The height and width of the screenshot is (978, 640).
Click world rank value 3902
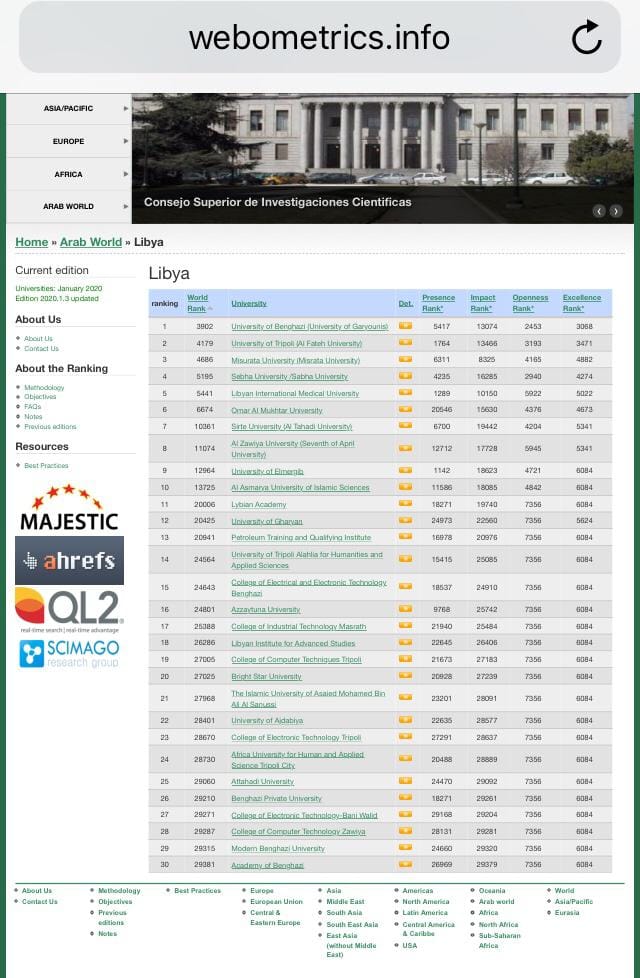[x=205, y=326]
